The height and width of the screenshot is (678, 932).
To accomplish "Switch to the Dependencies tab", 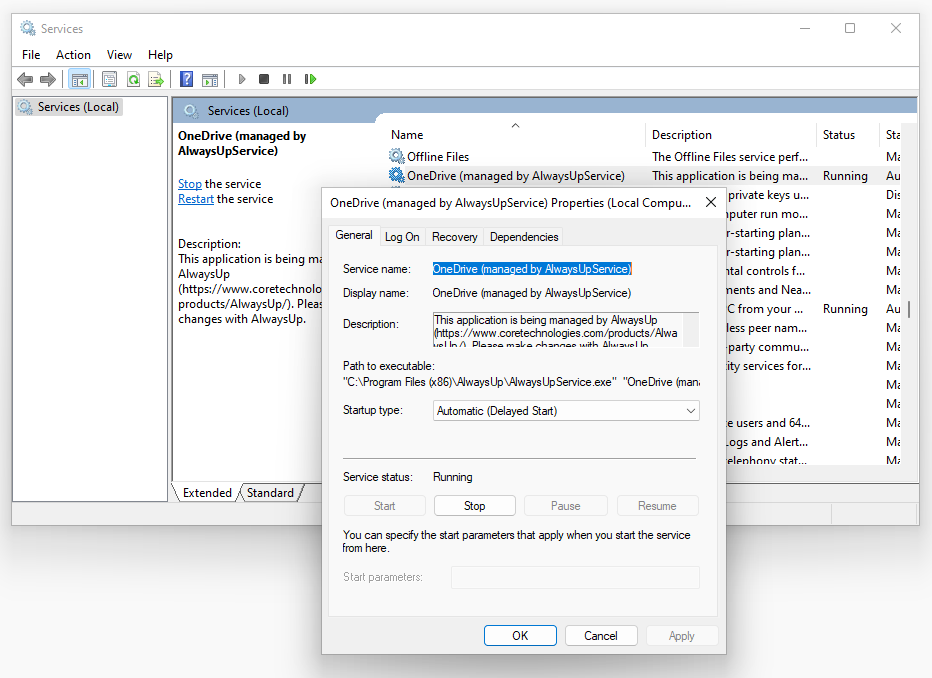I will [524, 237].
